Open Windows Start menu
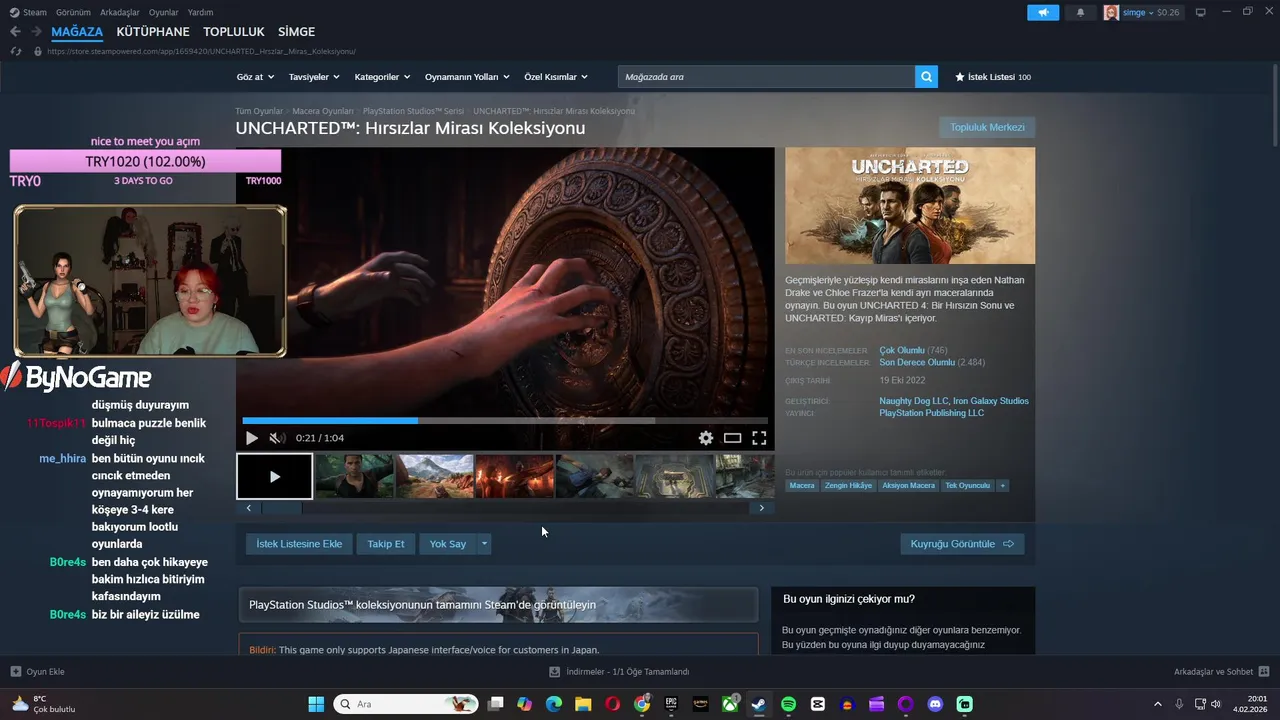Image resolution: width=1280 pixels, height=720 pixels. (316, 704)
